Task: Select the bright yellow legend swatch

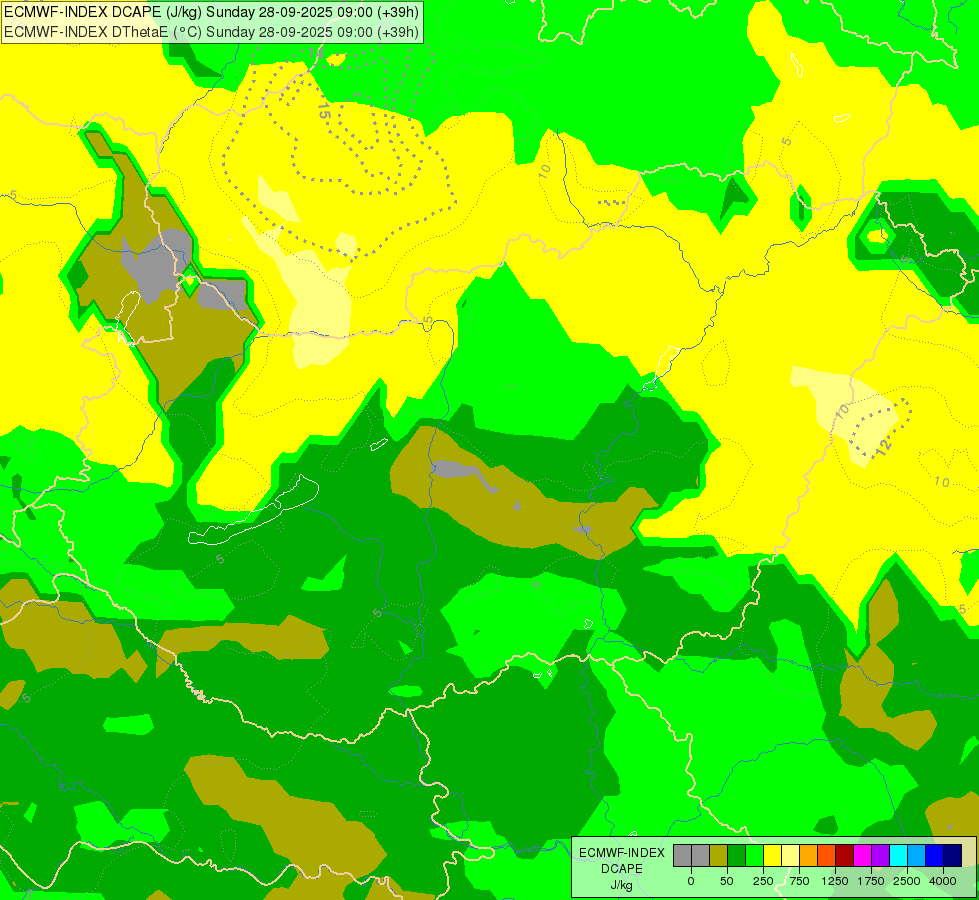Action: (772, 856)
